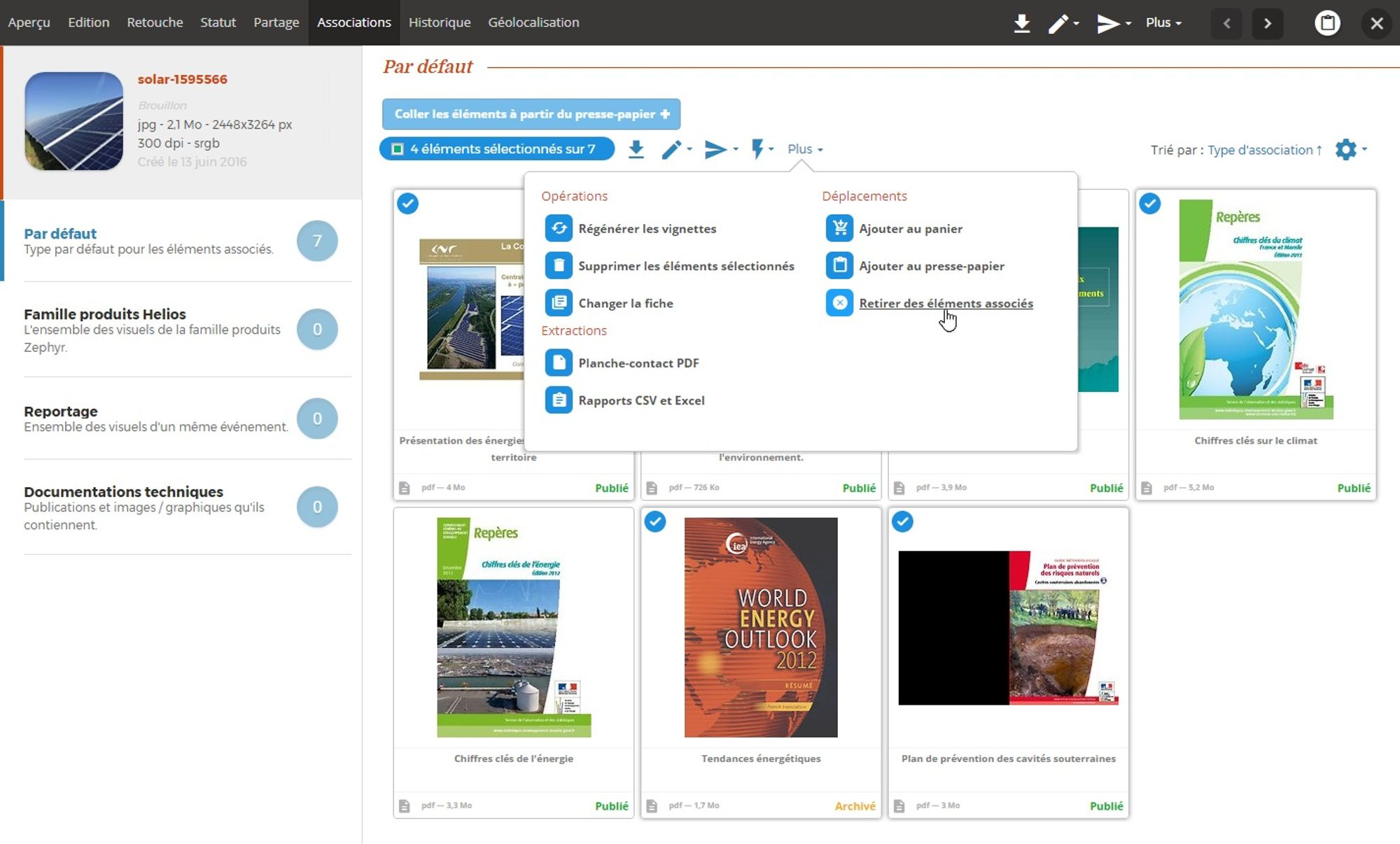Select the Associations tab

coord(353,22)
